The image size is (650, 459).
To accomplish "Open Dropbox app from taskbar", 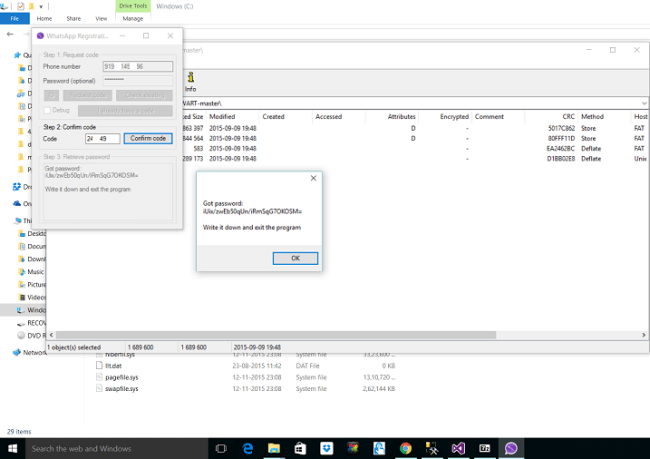I will 327,449.
